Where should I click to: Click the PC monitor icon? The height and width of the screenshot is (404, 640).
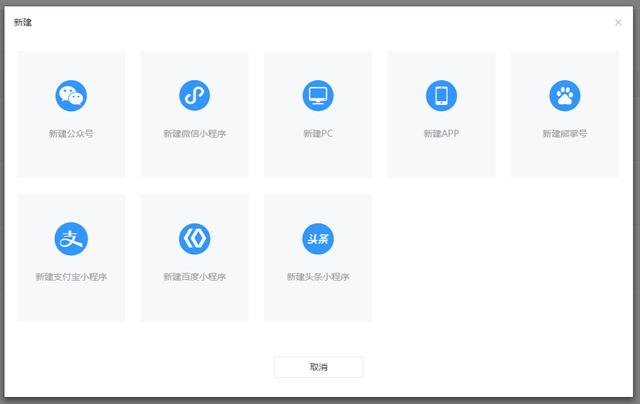[318, 95]
